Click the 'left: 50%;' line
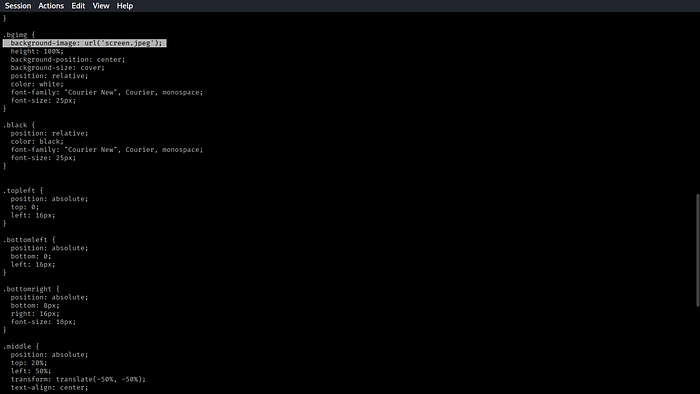Image resolution: width=700 pixels, height=394 pixels. click(31, 371)
